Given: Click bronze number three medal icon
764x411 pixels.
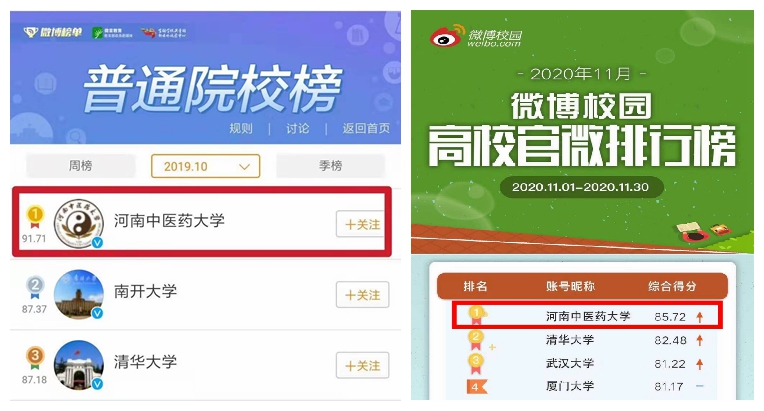Looking at the screenshot, I should 35,358.
